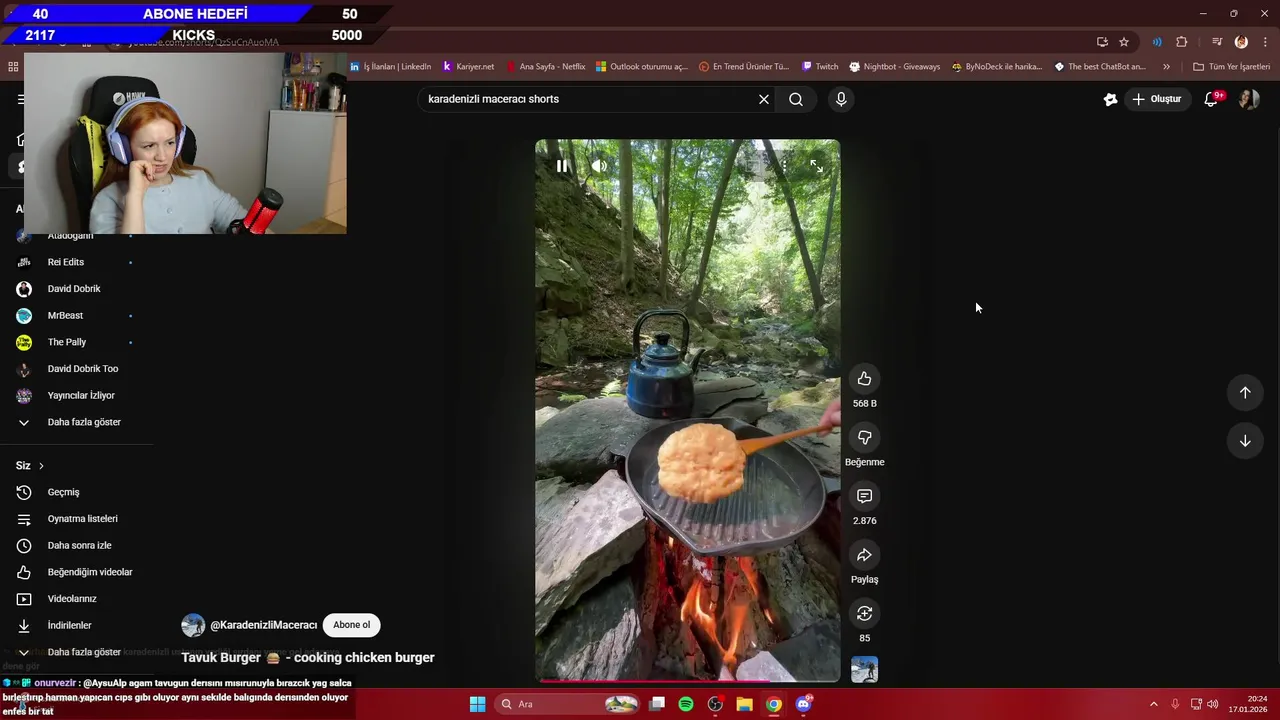1280x720 pixels.
Task: Open Oluştur create menu
Action: pyautogui.click(x=1156, y=99)
